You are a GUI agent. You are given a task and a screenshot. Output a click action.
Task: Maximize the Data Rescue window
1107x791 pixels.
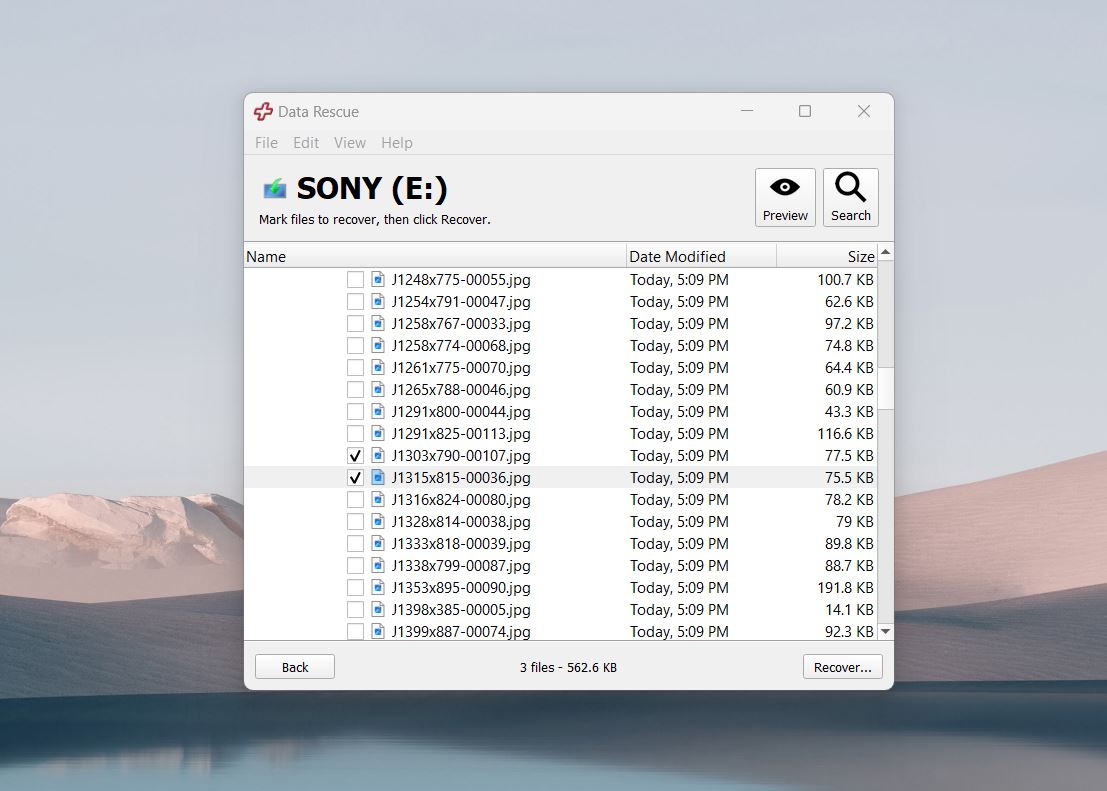(805, 111)
